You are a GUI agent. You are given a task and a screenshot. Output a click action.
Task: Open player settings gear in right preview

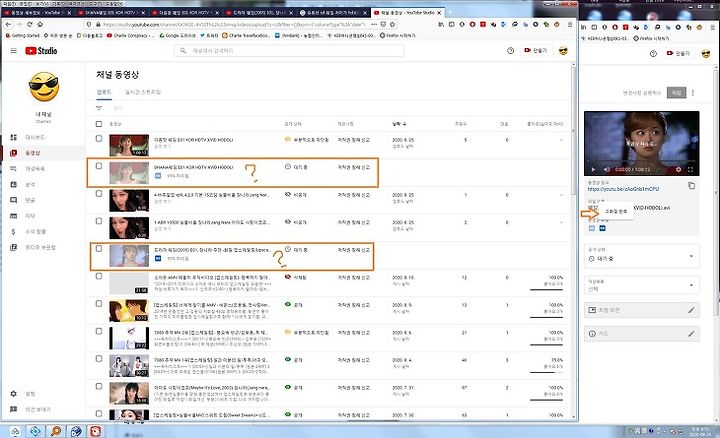coord(678,169)
